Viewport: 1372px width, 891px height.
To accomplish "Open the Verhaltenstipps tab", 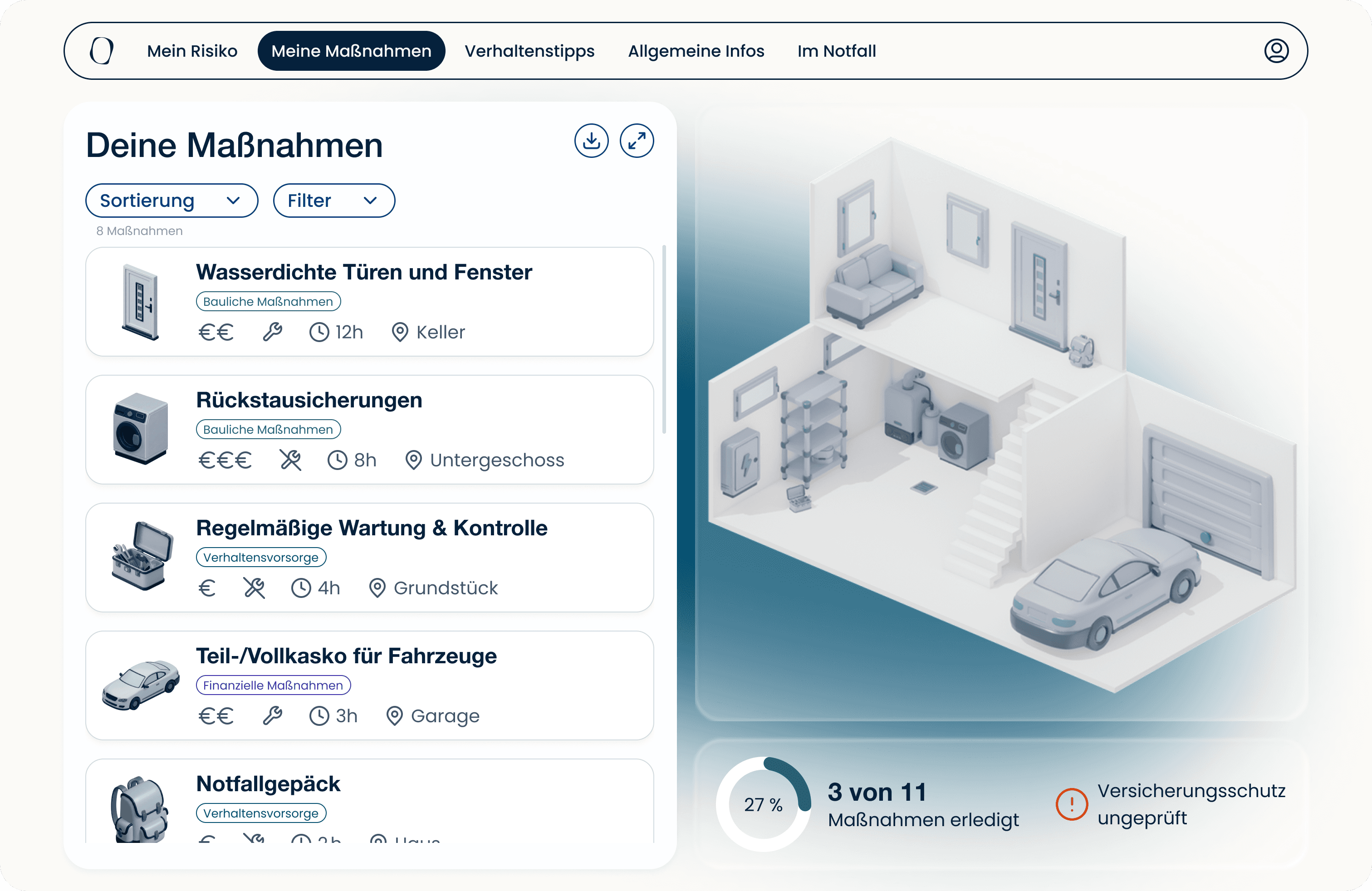I will [529, 51].
